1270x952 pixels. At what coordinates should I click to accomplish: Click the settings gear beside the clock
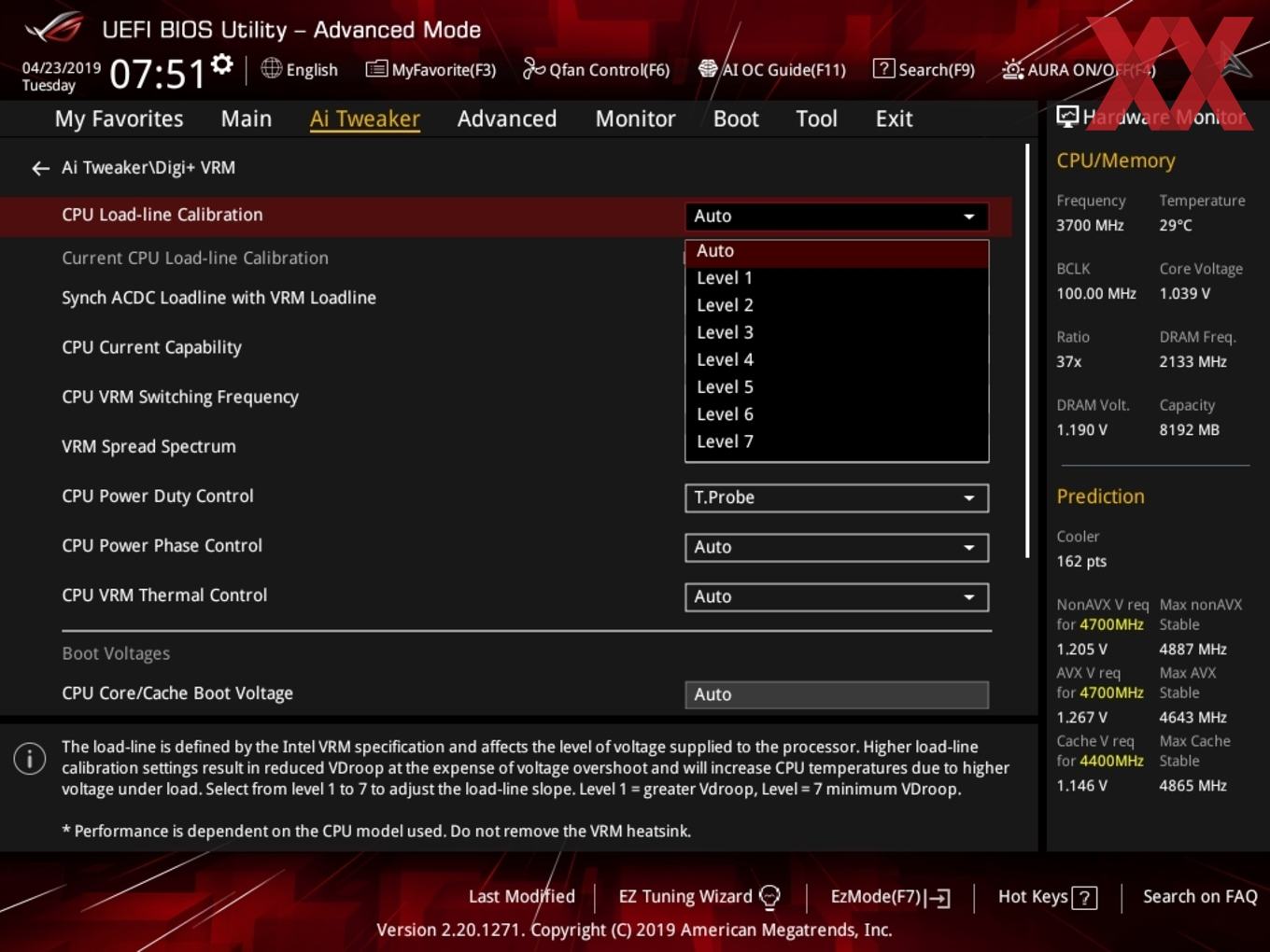(x=222, y=64)
